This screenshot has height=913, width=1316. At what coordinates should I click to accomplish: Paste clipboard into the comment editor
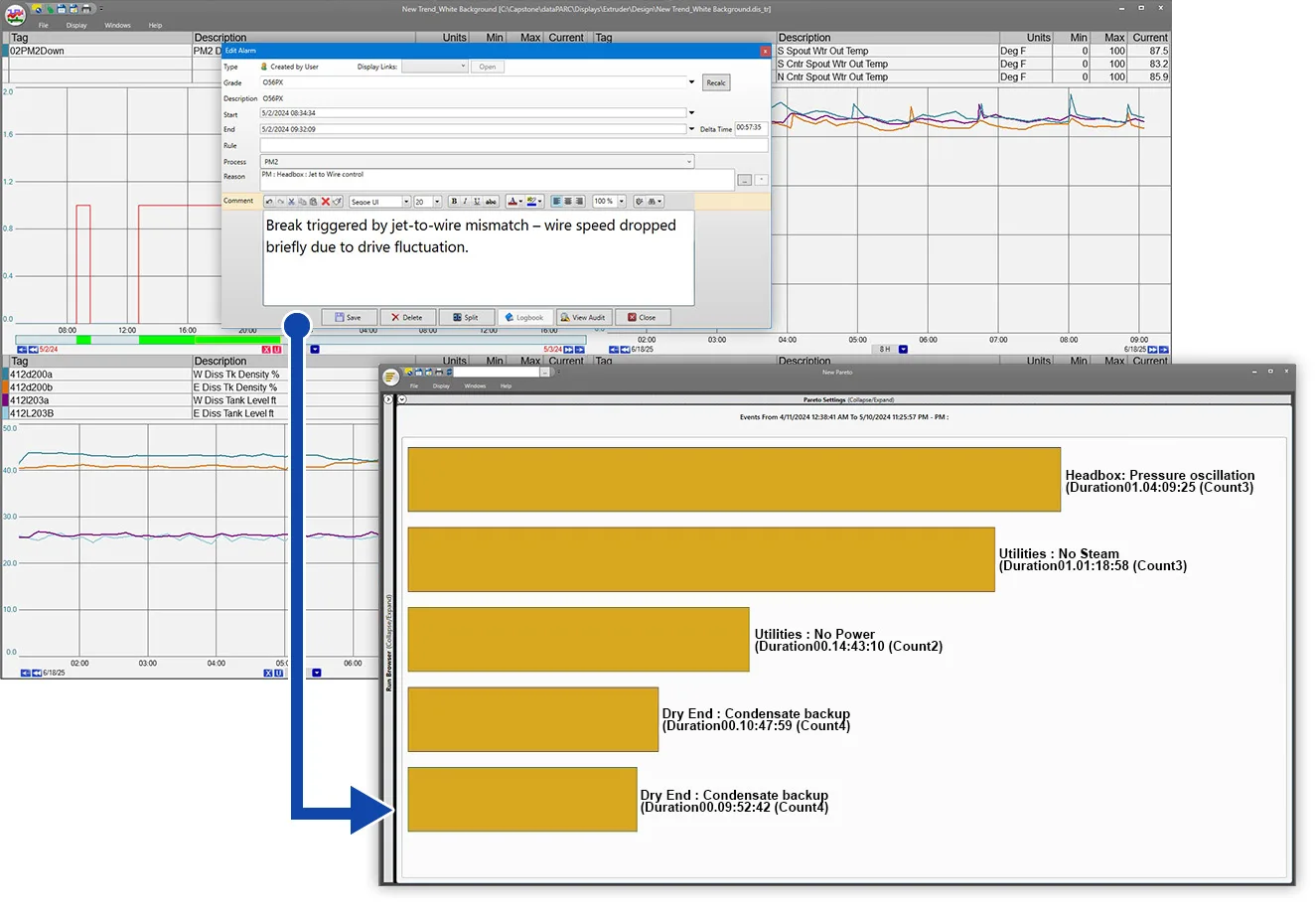pyautogui.click(x=314, y=202)
